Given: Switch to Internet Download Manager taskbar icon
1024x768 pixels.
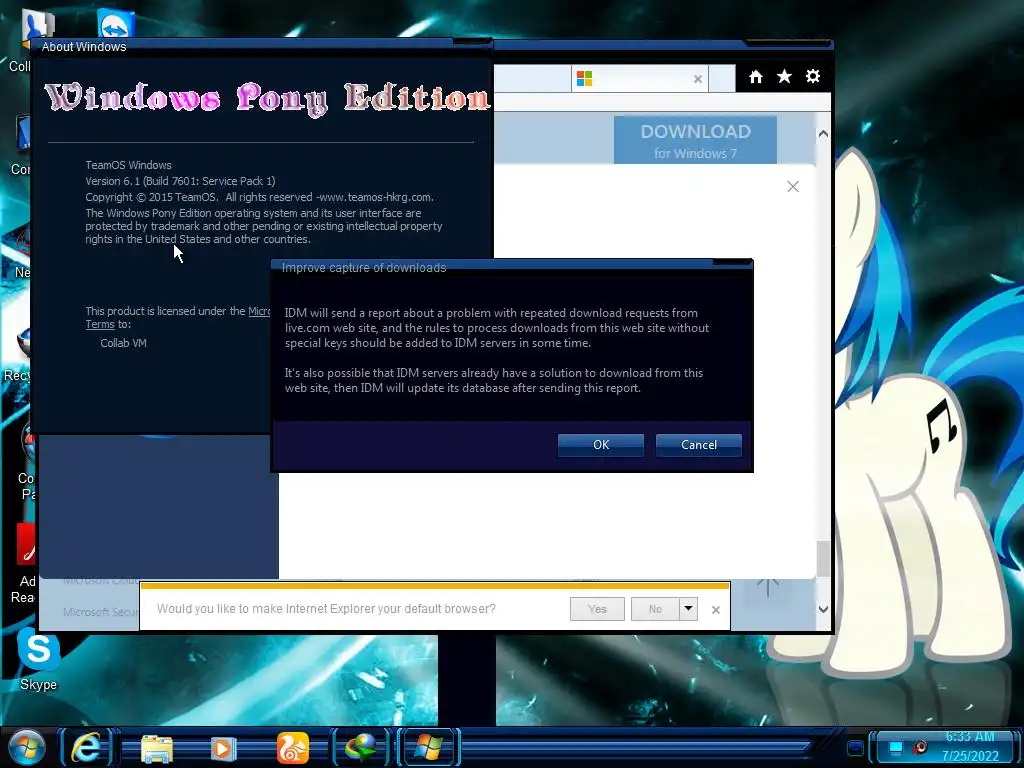Looking at the screenshot, I should pyautogui.click(x=360, y=748).
